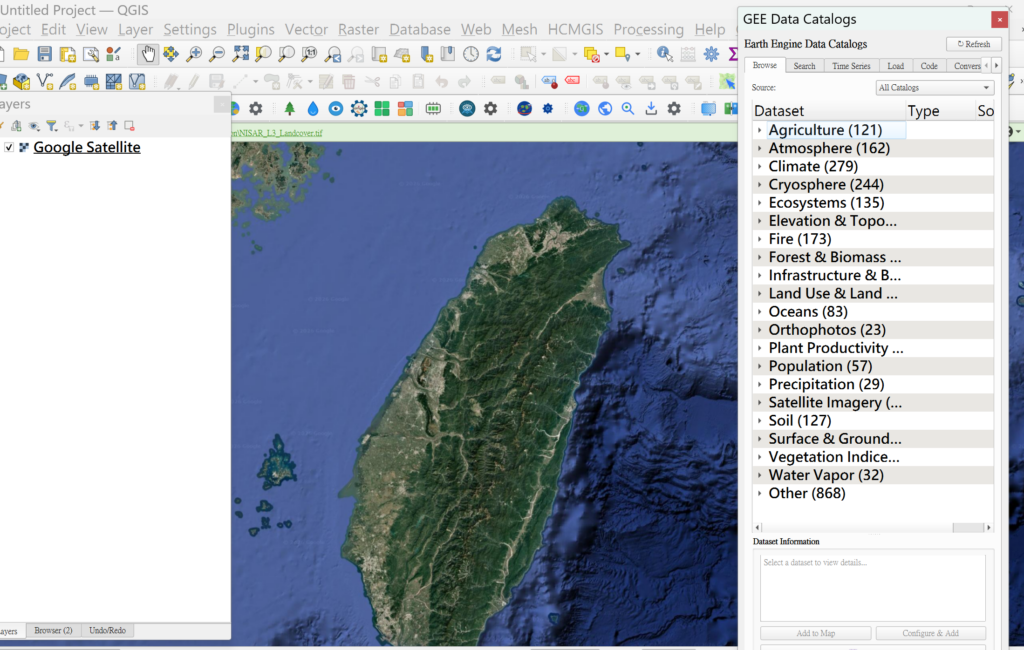Click the Identify Features tool icon
The width and height of the screenshot is (1024, 650).
tap(665, 54)
